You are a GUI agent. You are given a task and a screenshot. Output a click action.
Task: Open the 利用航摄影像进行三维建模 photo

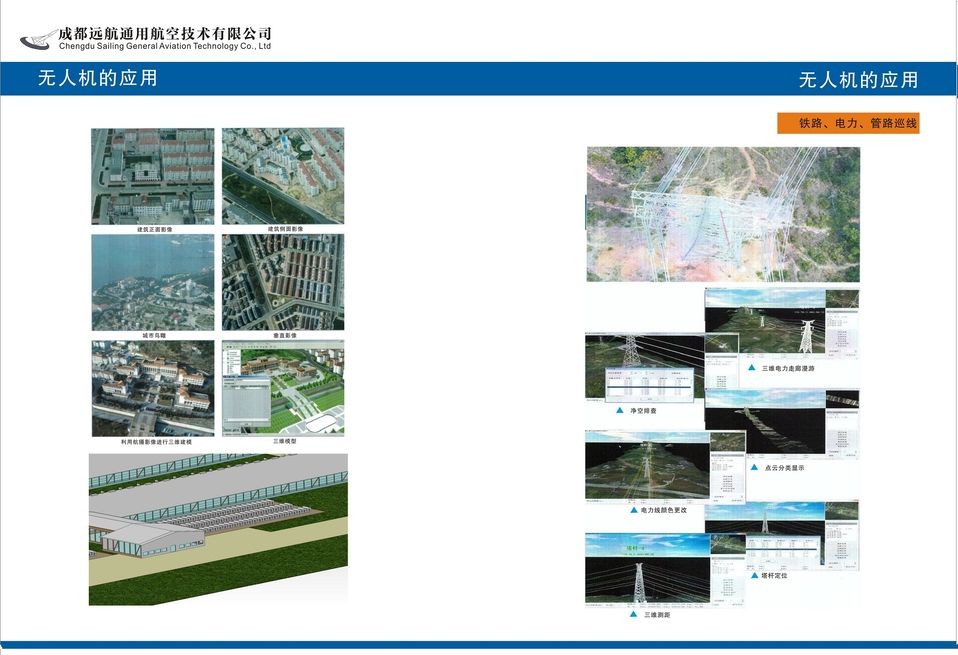[153, 389]
